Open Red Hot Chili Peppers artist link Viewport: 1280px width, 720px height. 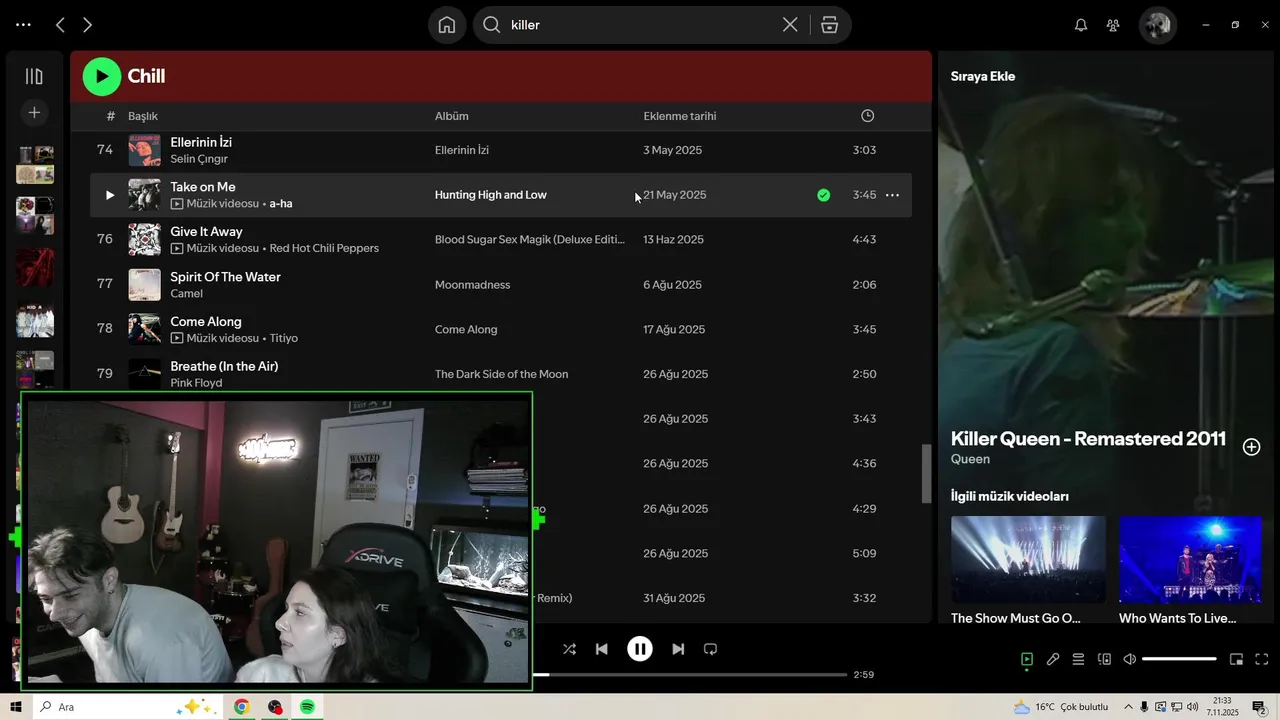pos(324,248)
